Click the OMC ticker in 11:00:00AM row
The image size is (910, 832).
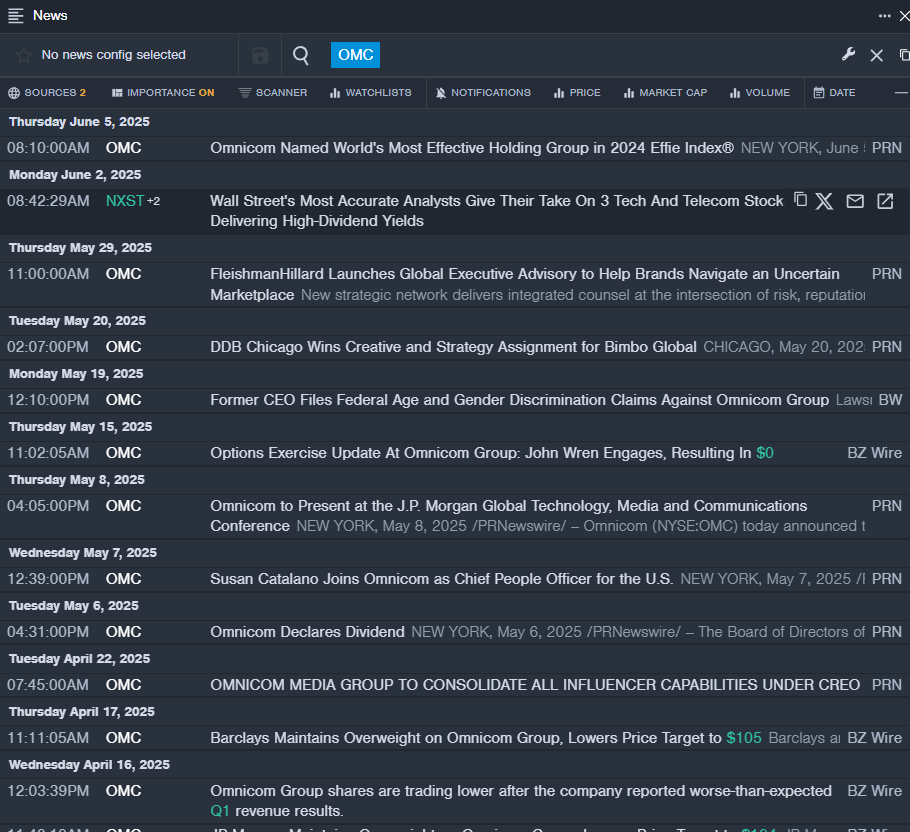[x=124, y=274]
